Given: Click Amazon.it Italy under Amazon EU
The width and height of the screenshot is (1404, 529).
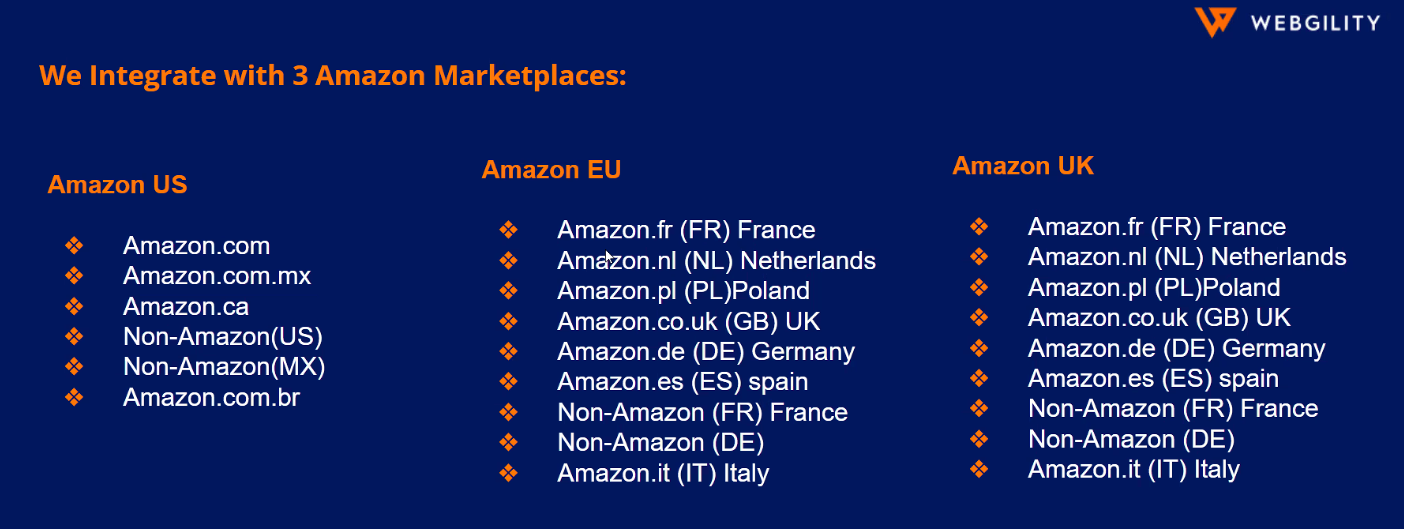Looking at the screenshot, I should (x=663, y=473).
